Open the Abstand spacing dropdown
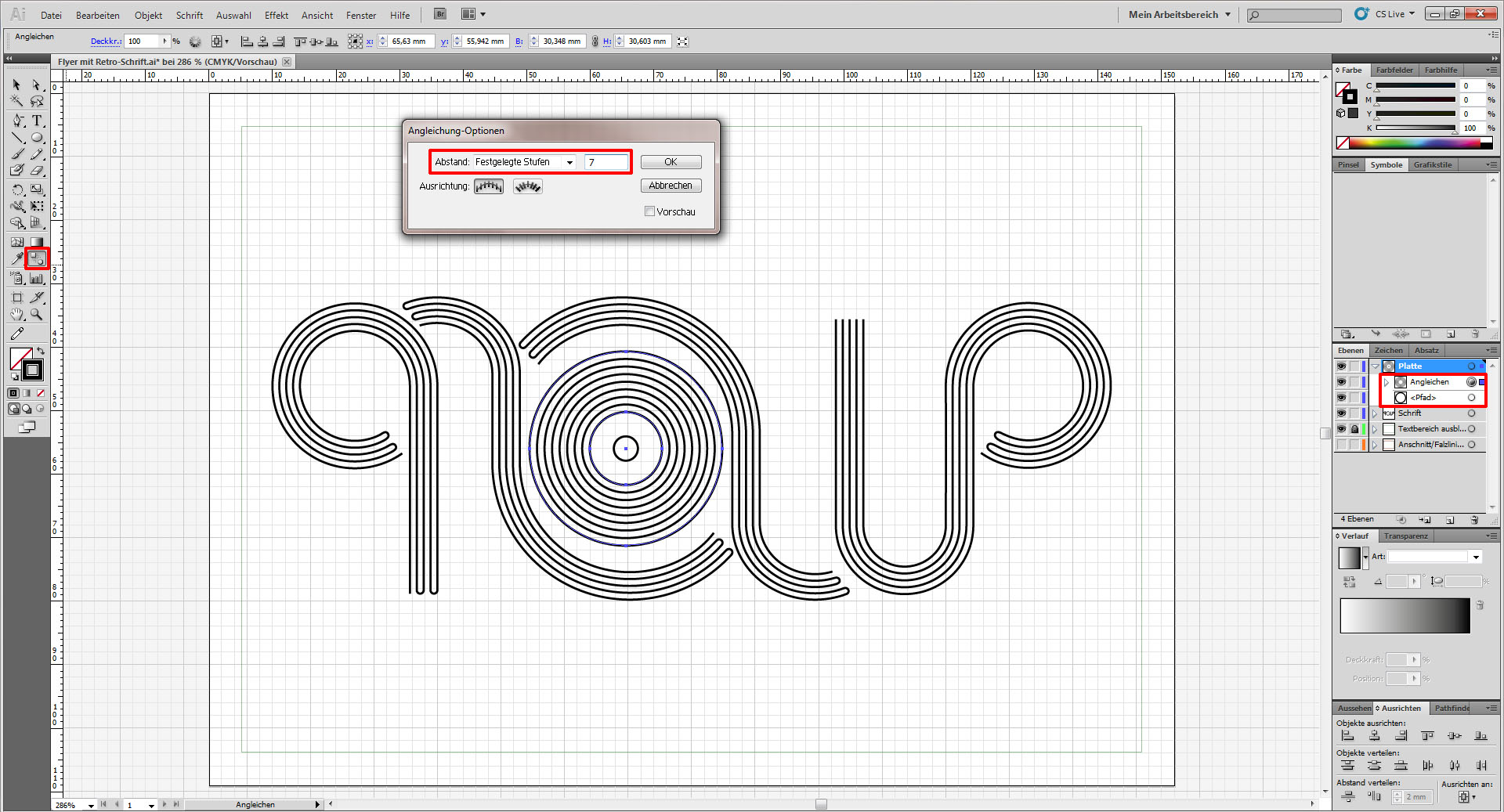Viewport: 1504px width, 812px height. 569,162
